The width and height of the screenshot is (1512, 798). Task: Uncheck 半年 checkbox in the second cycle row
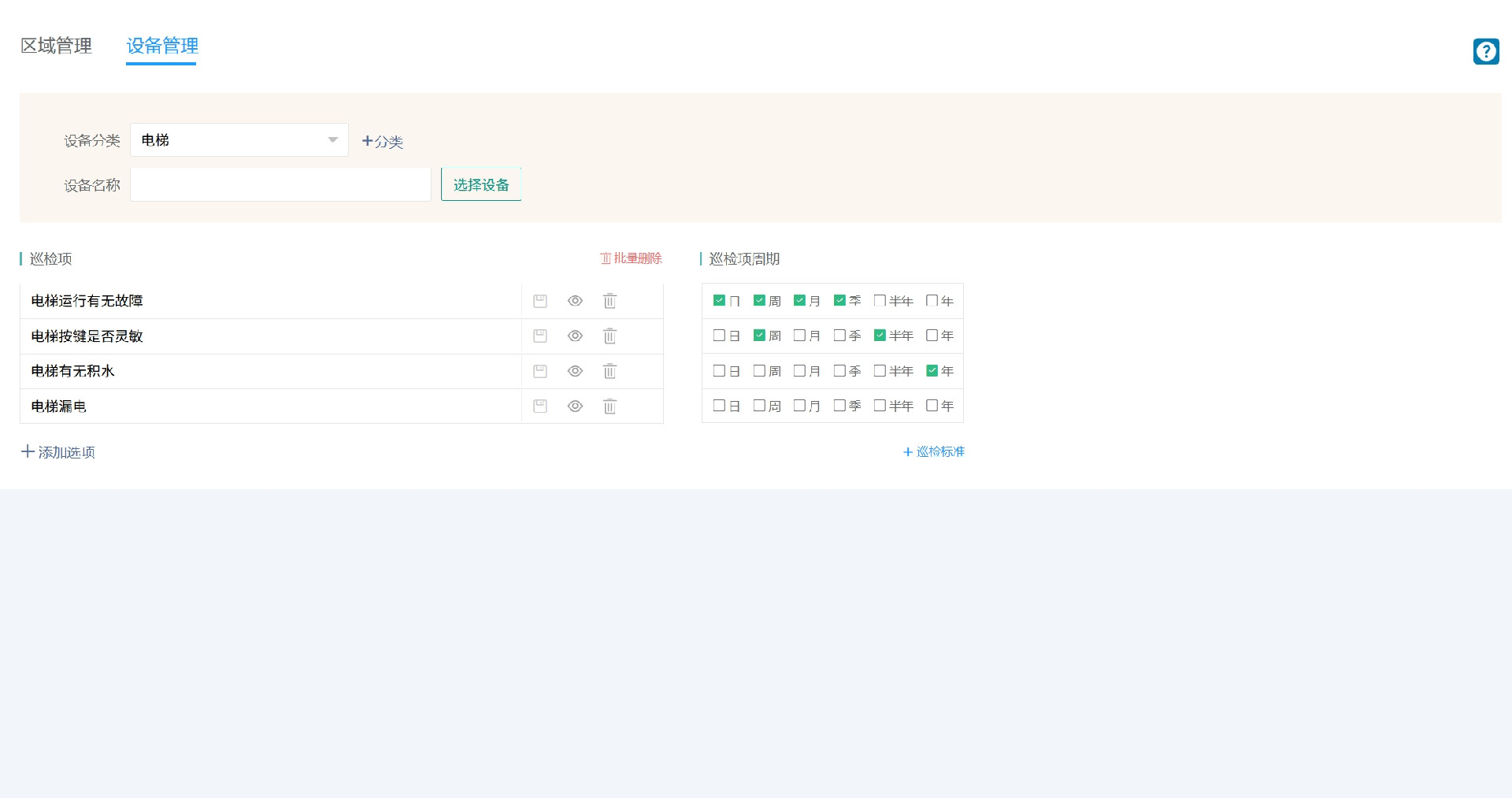[x=880, y=336]
